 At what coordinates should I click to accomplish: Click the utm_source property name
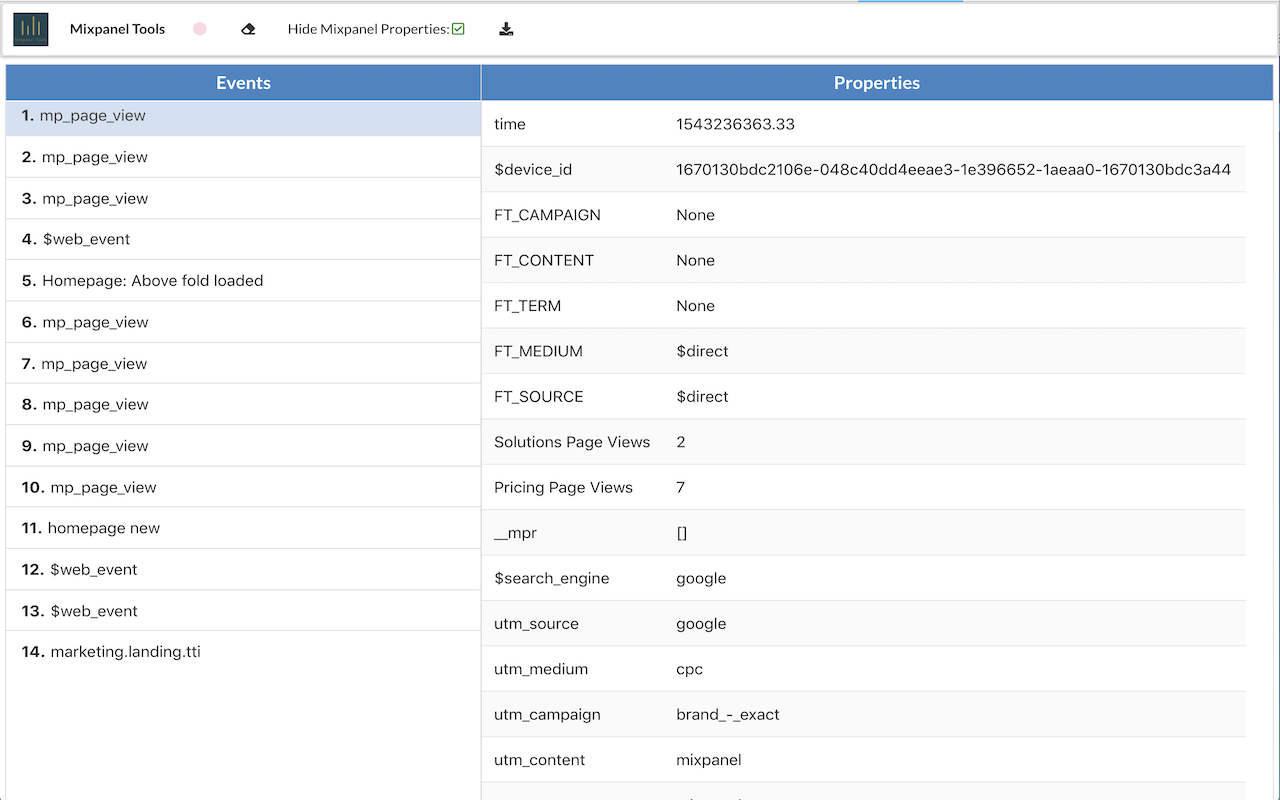pos(536,624)
